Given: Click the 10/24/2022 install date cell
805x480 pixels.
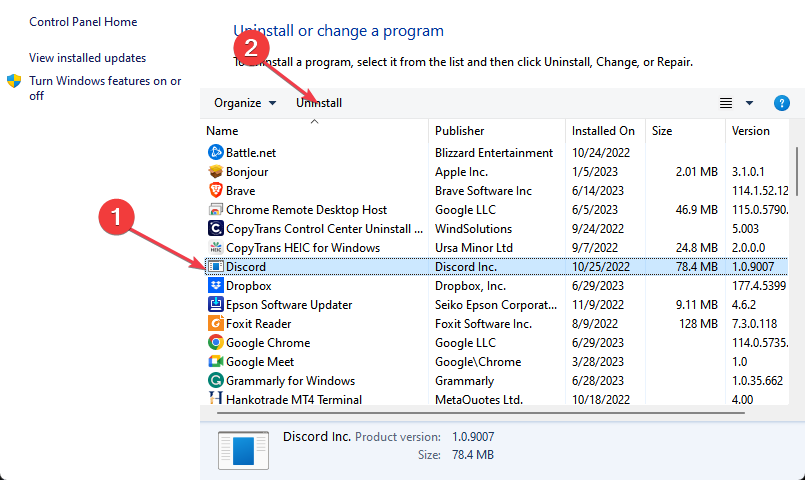Looking at the screenshot, I should [x=601, y=152].
